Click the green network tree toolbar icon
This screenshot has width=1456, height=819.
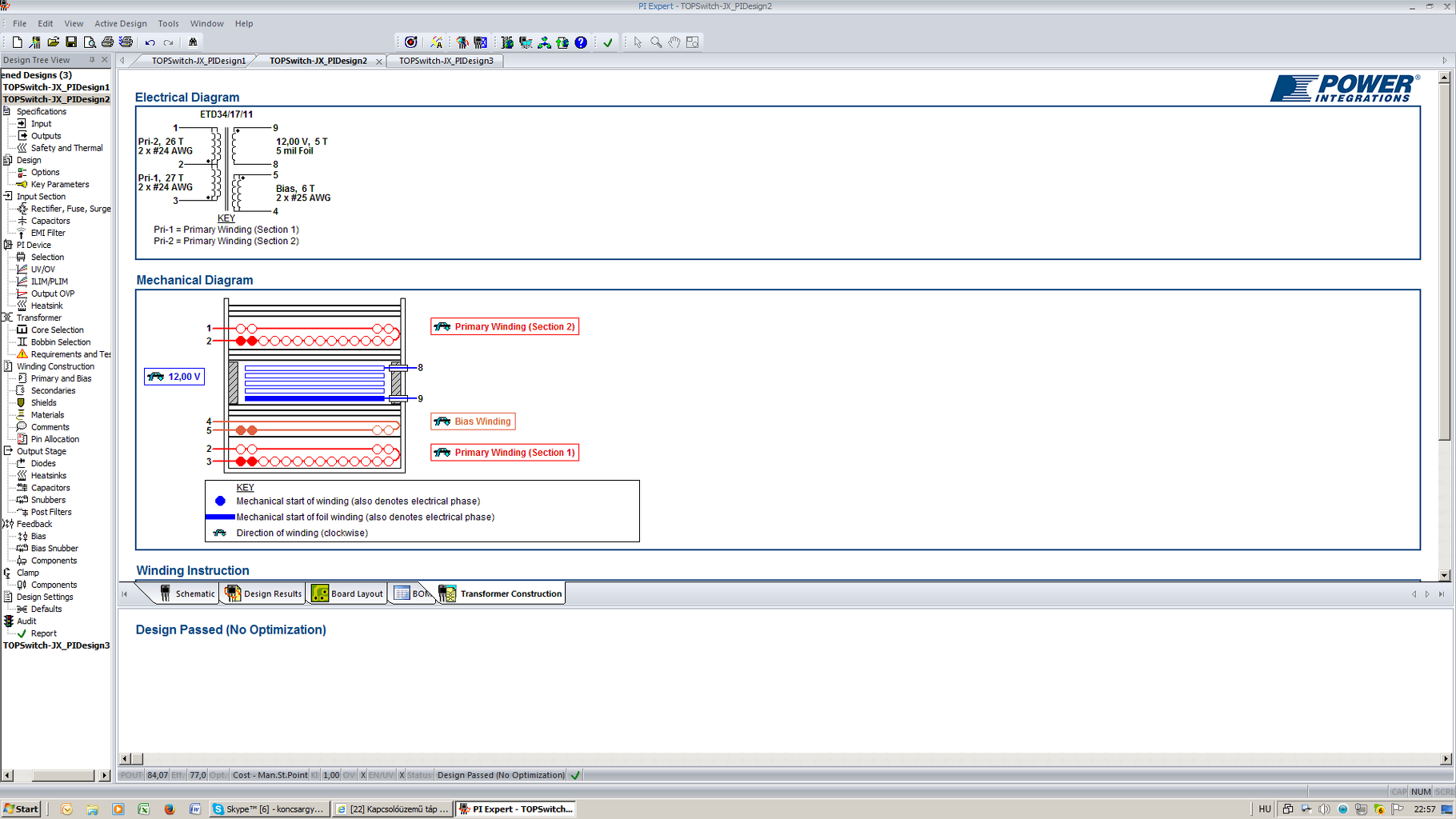coord(544,42)
